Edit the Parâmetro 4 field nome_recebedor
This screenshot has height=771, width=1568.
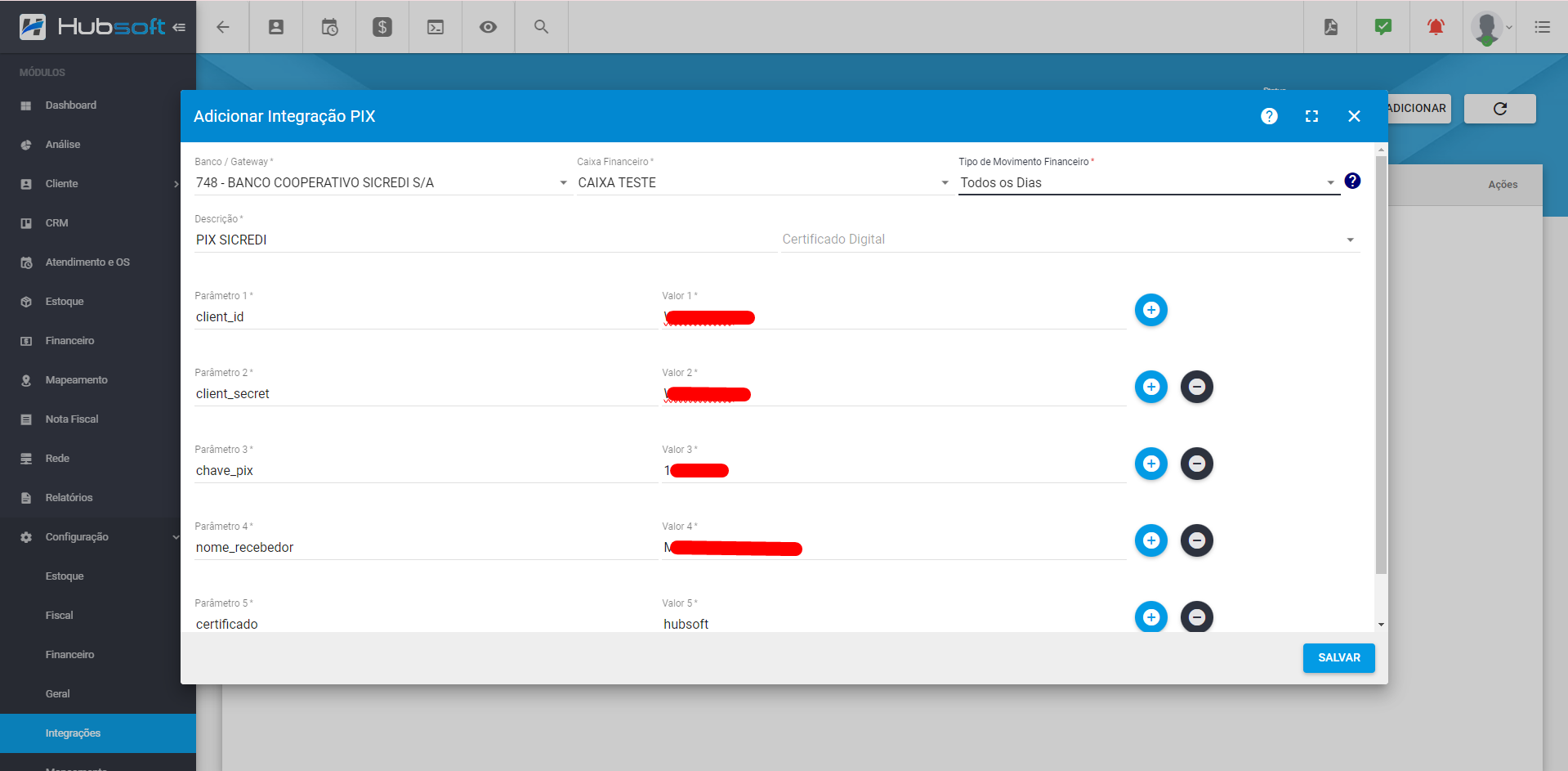425,548
